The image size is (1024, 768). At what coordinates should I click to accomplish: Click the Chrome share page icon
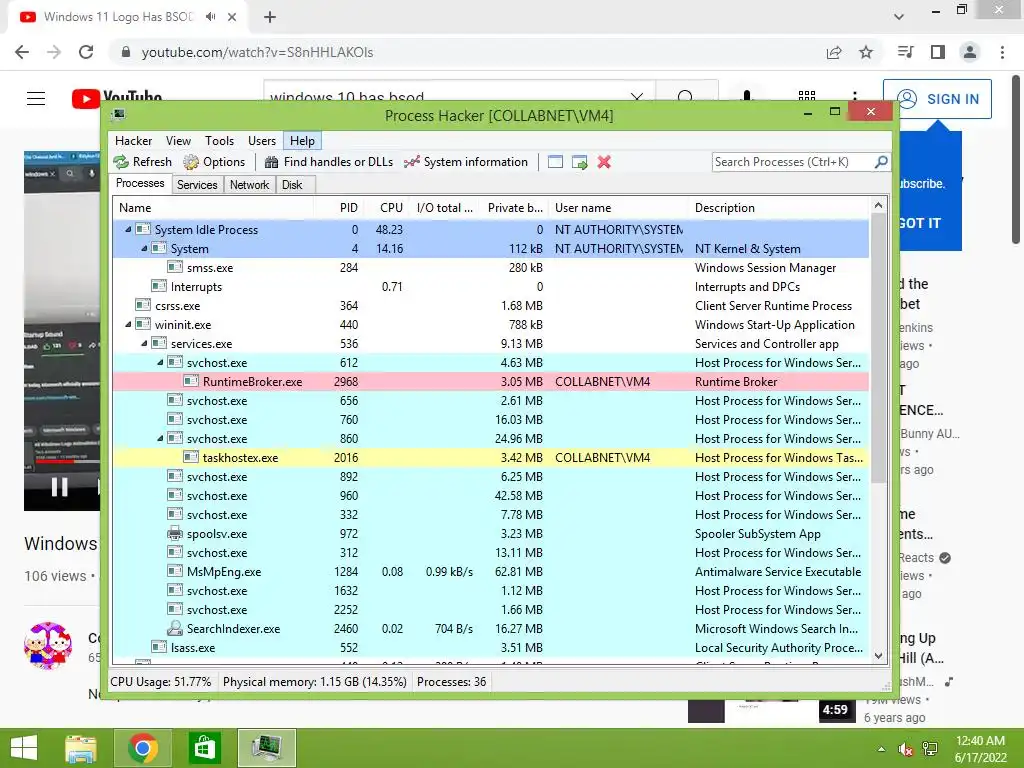coord(834,52)
